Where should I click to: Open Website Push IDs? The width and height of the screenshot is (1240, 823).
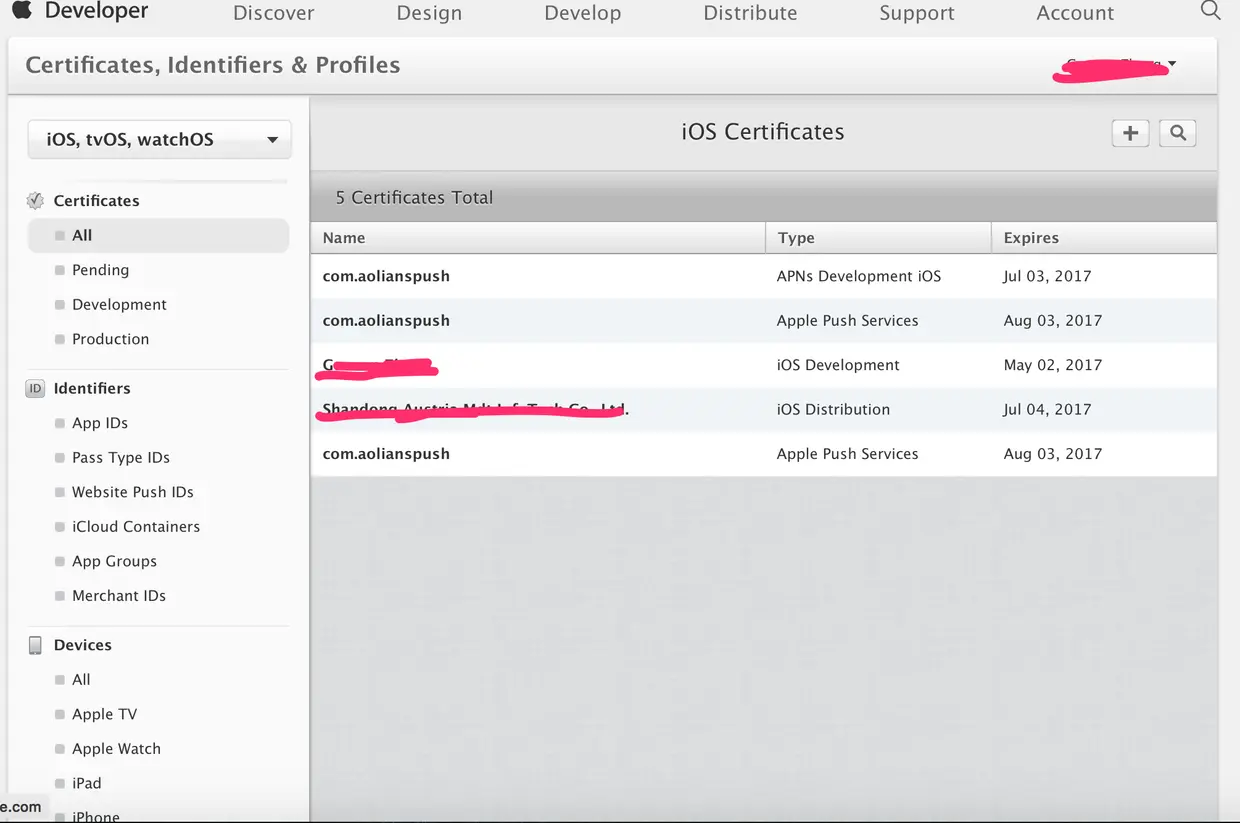[x=133, y=492]
